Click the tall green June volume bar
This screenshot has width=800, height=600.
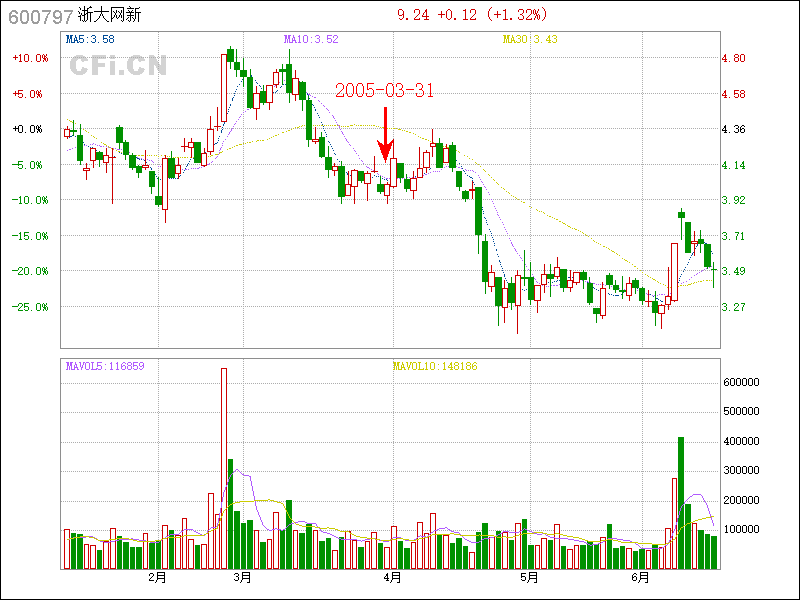[681, 502]
